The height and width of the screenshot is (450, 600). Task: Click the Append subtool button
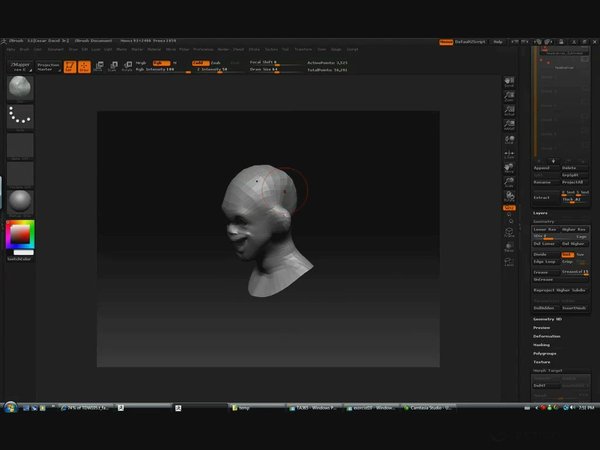546,168
